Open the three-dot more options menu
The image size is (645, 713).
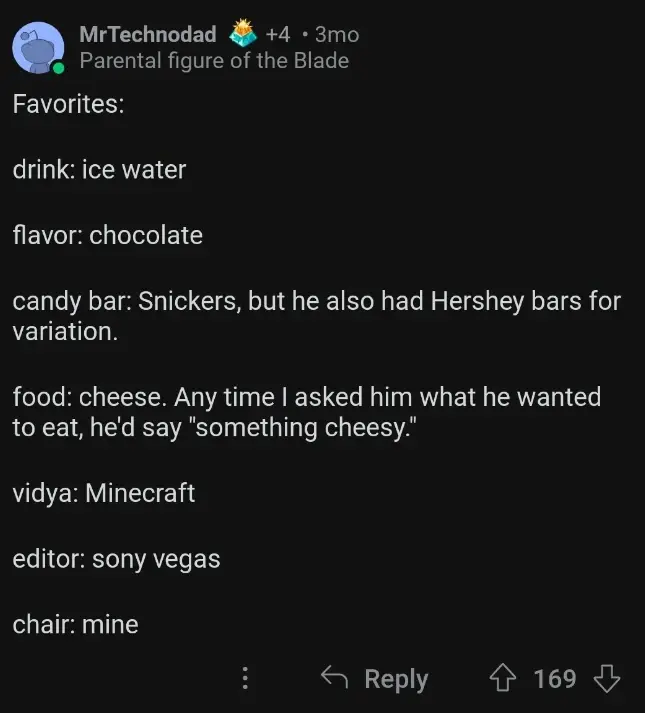tap(245, 679)
